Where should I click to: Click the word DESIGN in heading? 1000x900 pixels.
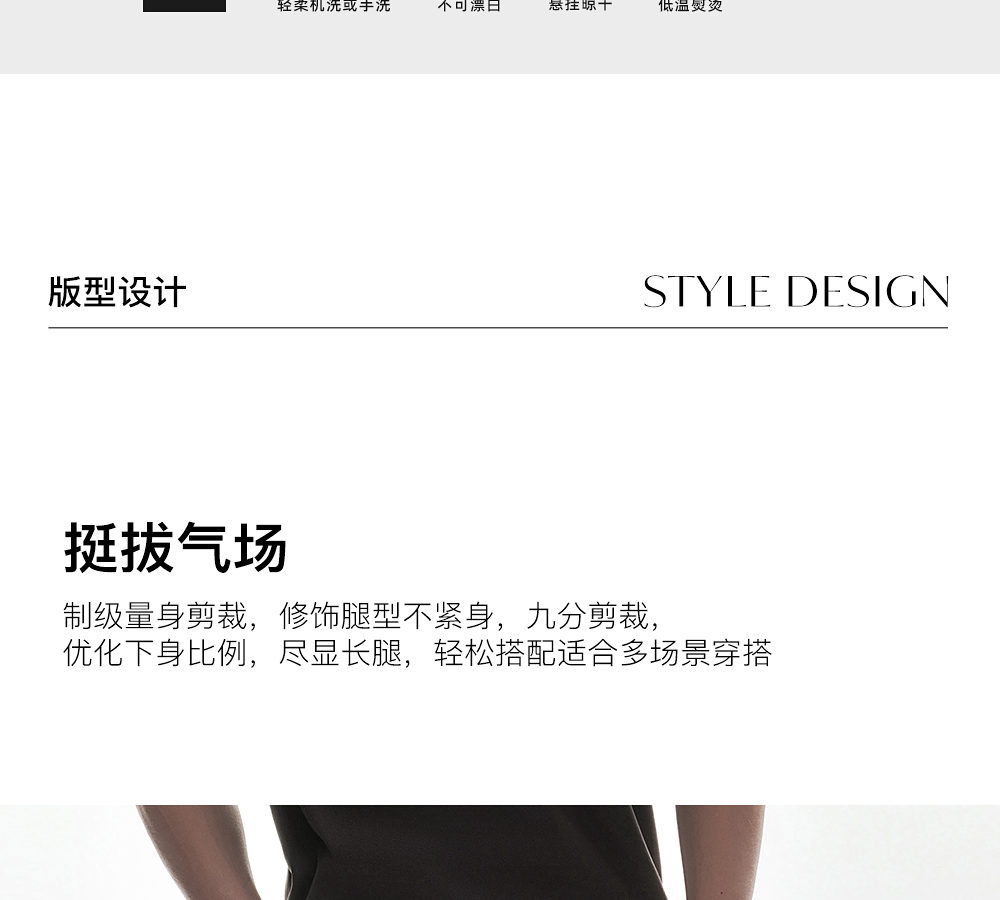868,292
